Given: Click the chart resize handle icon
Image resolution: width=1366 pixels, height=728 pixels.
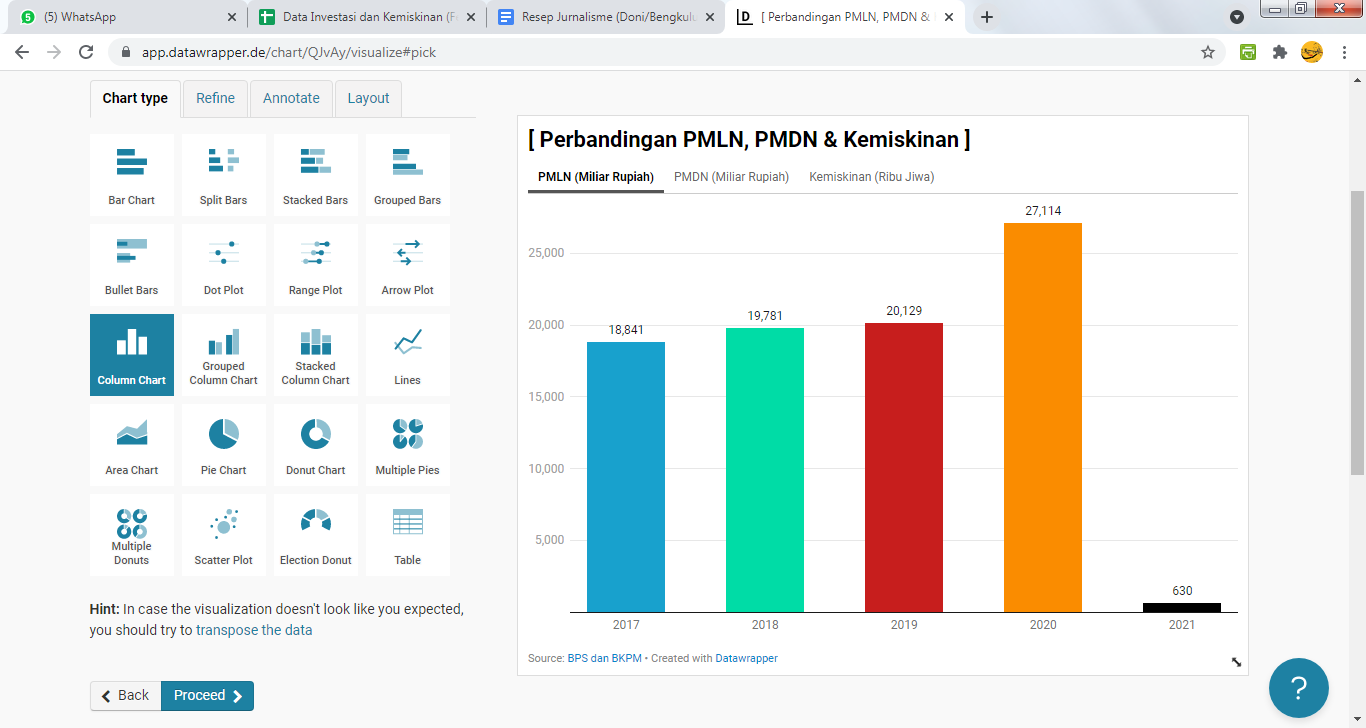Looking at the screenshot, I should pos(1236,661).
